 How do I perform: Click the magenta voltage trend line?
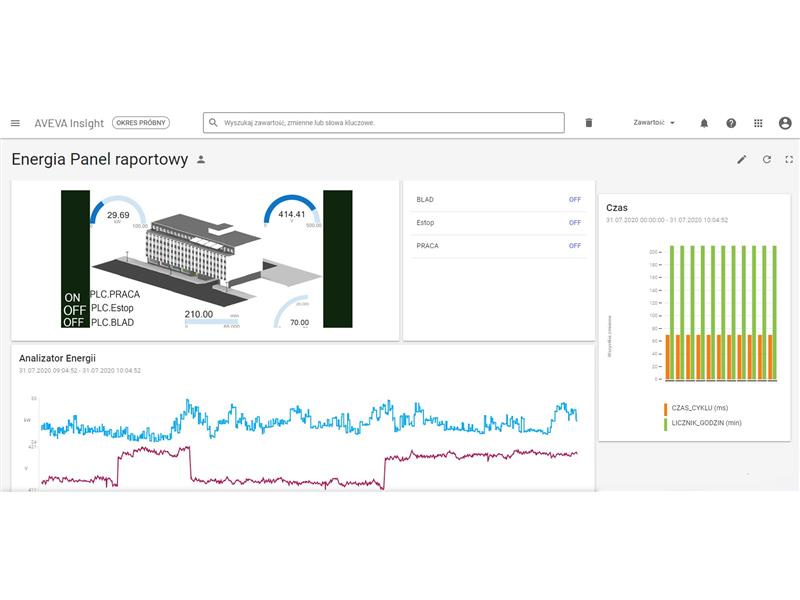click(x=309, y=468)
